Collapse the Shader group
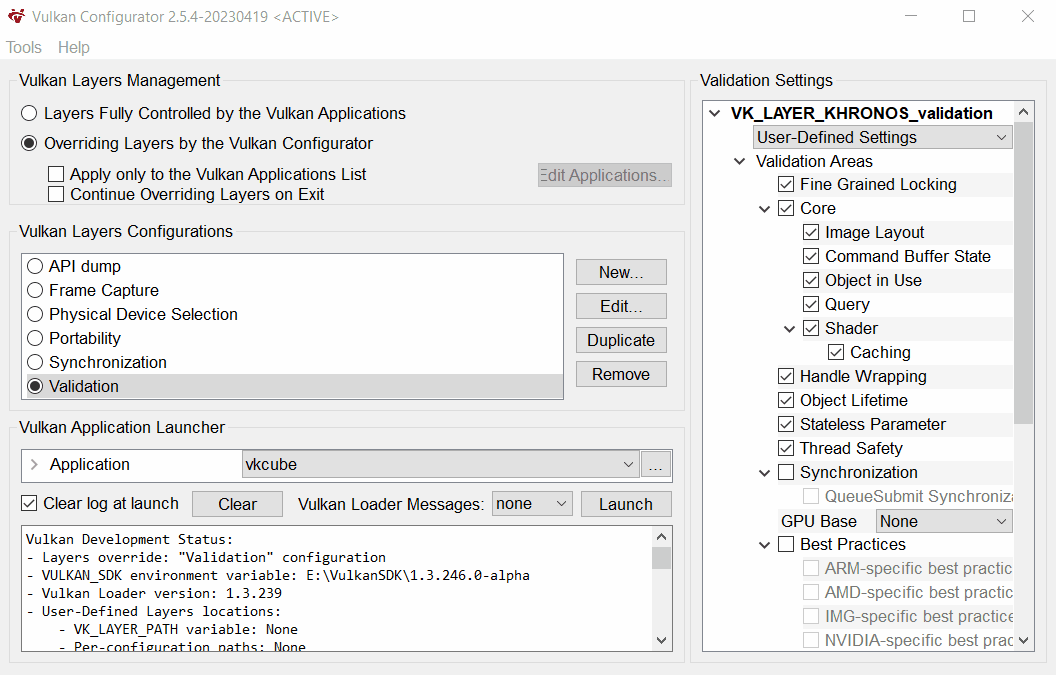The image size is (1056, 675). 789,329
